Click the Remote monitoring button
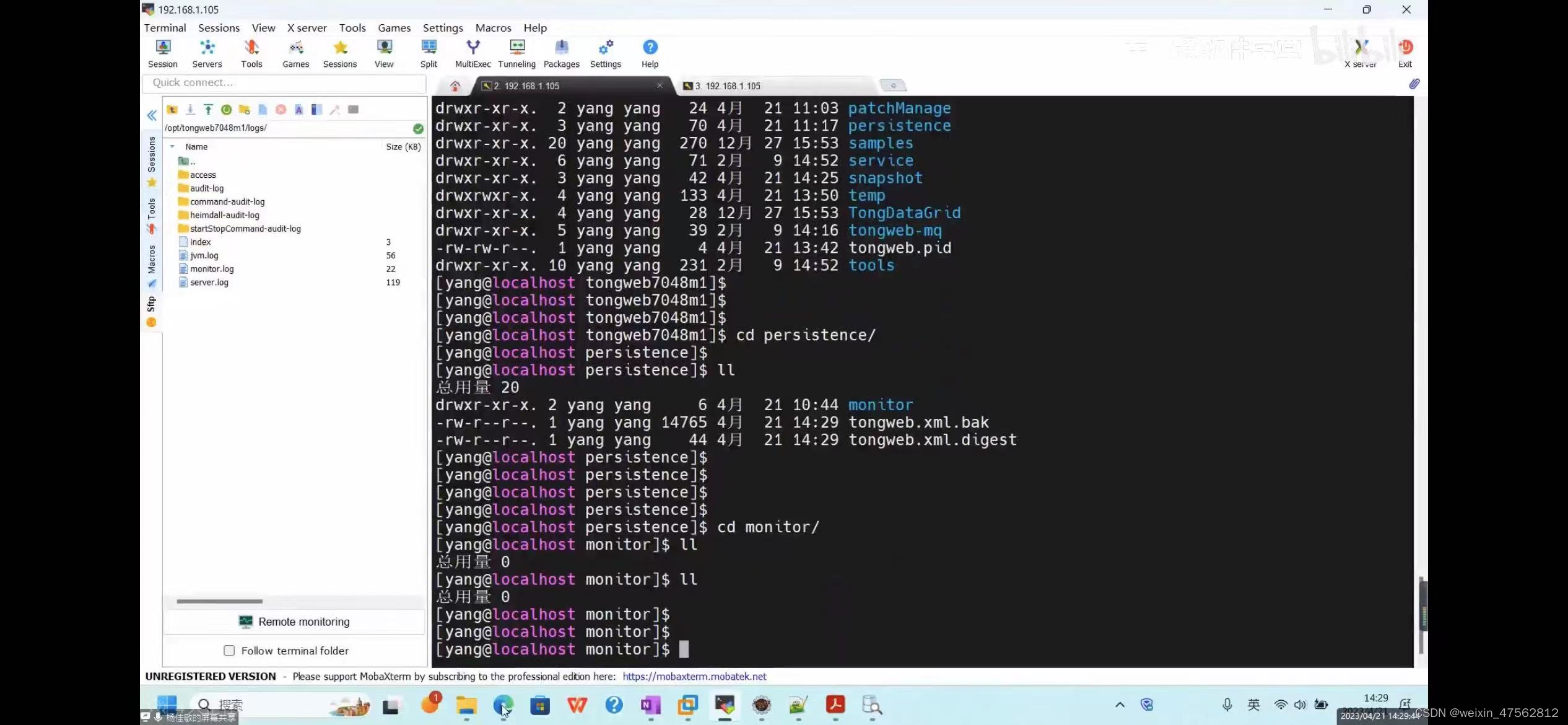This screenshot has width=1568, height=725. pyautogui.click(x=294, y=622)
